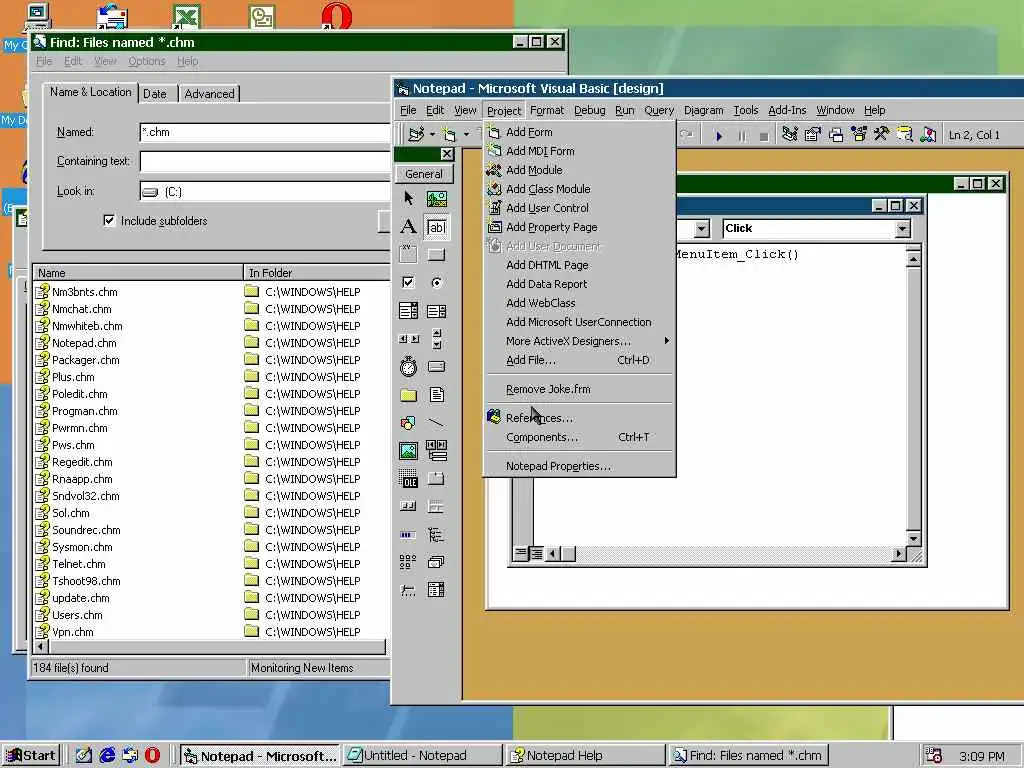Select the Line tool in the toolbox
Image resolution: width=1024 pixels, height=768 pixels.
coord(436,423)
